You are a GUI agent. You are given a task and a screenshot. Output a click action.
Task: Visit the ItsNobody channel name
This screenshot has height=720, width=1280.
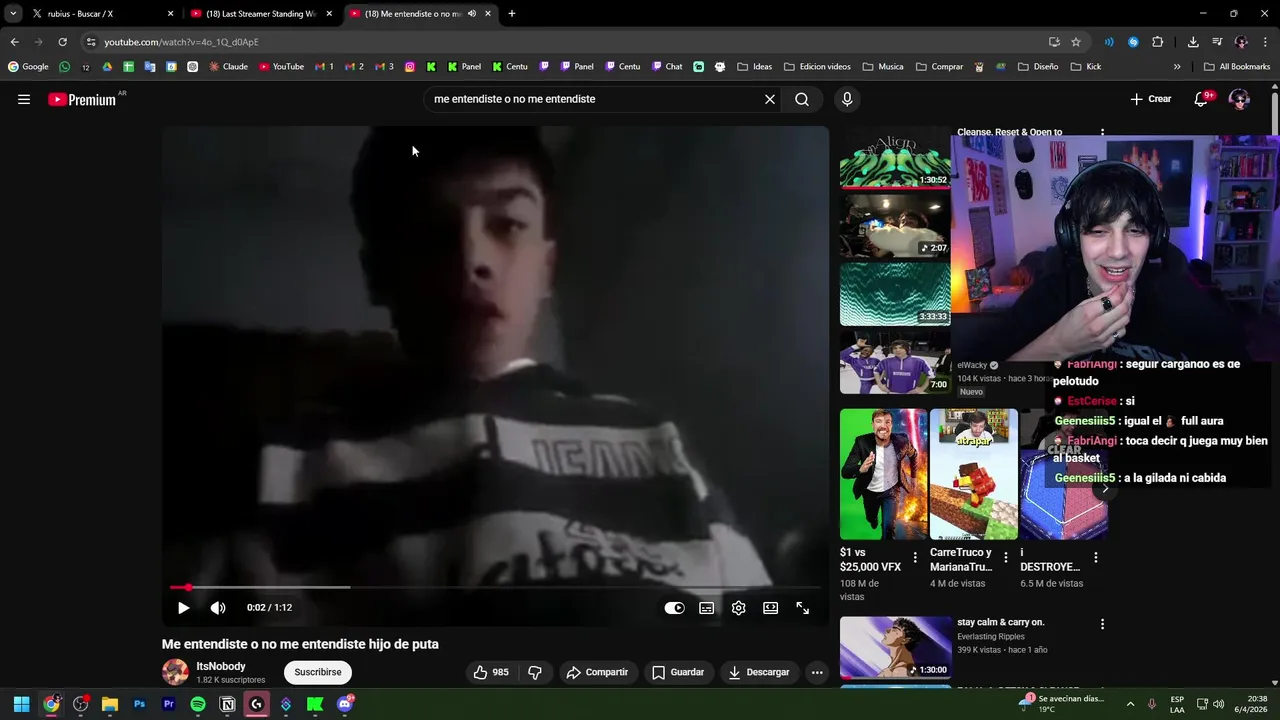click(x=221, y=666)
